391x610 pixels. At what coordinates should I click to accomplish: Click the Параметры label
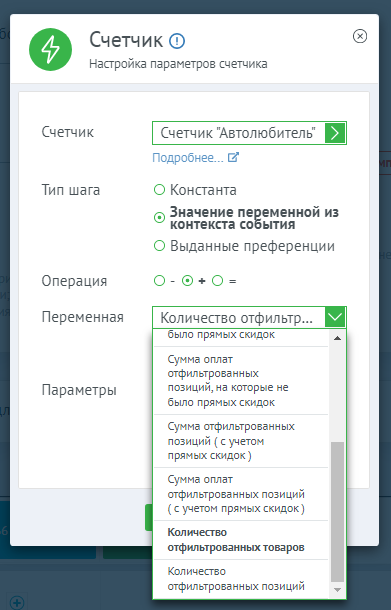click(79, 390)
